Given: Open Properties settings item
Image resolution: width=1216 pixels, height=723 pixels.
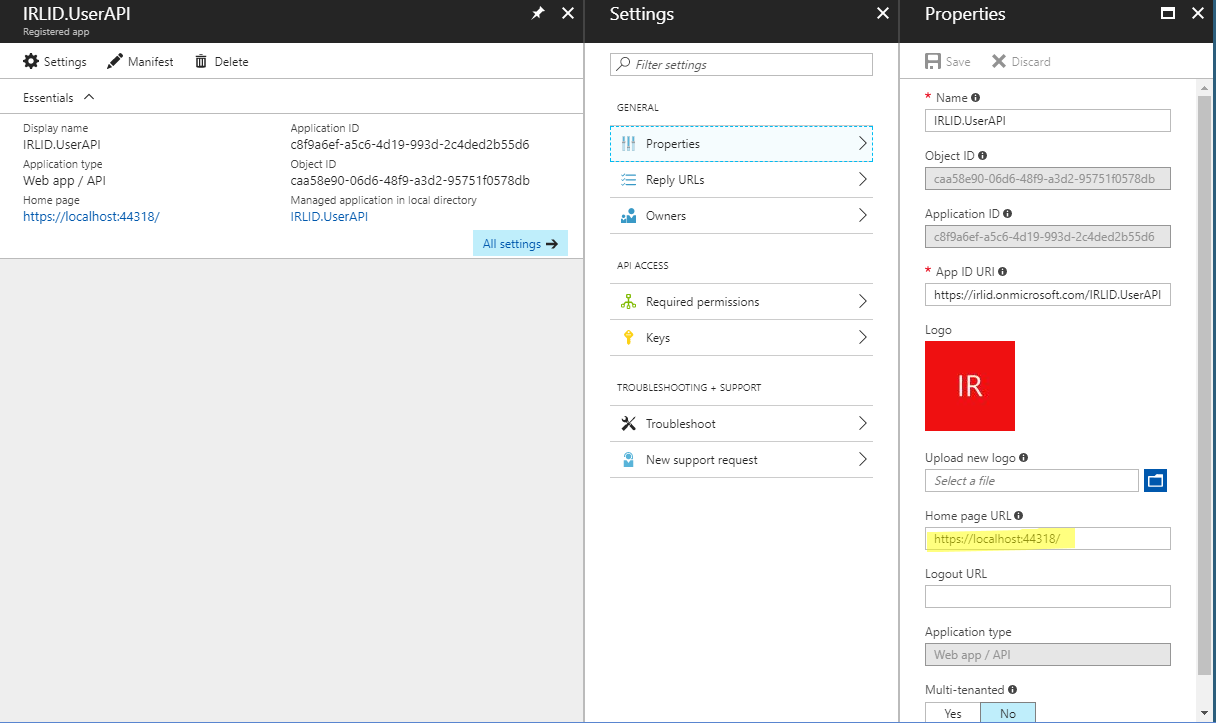Looking at the screenshot, I should tap(741, 144).
